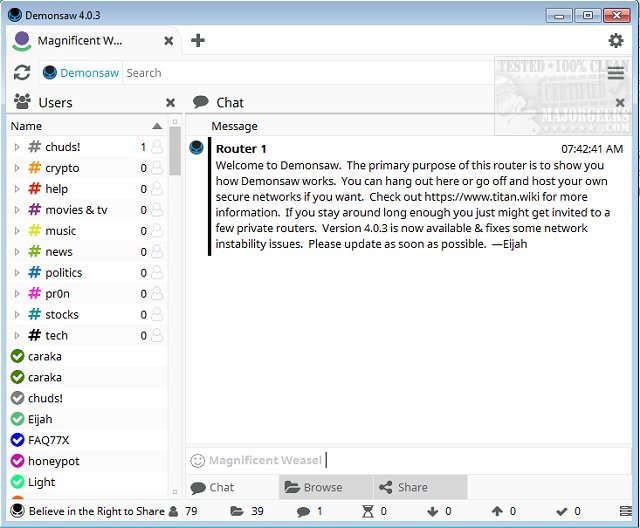Select the user honeypot
Viewport: 640px width, 528px height.
[x=87, y=461]
